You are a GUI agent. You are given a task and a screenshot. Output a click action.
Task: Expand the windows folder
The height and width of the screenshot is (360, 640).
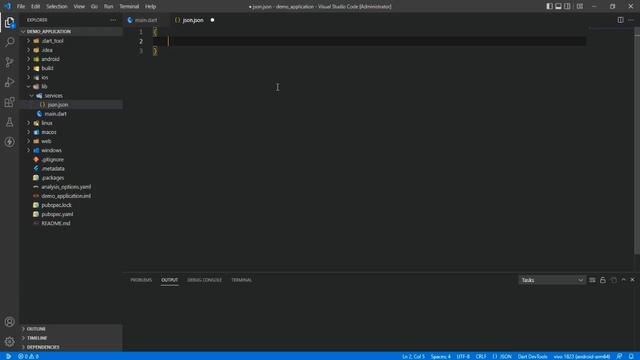click(x=51, y=150)
